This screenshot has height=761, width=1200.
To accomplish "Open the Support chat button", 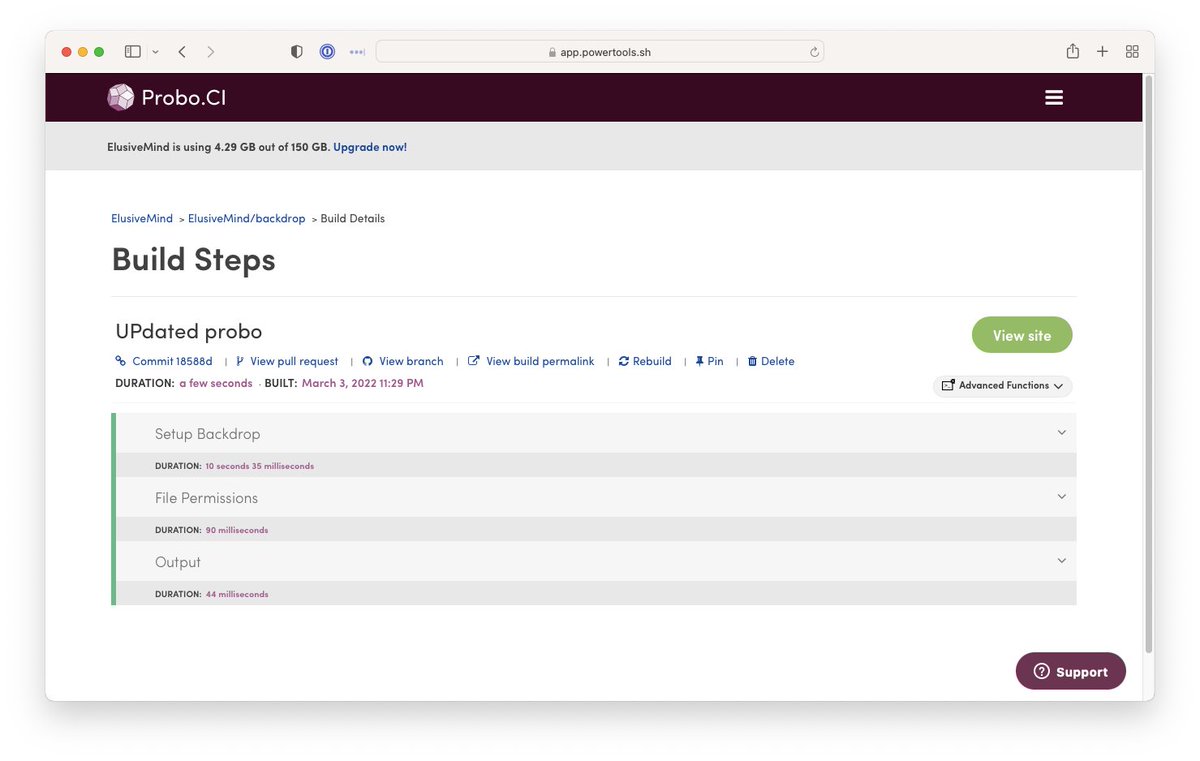I will [x=1071, y=671].
